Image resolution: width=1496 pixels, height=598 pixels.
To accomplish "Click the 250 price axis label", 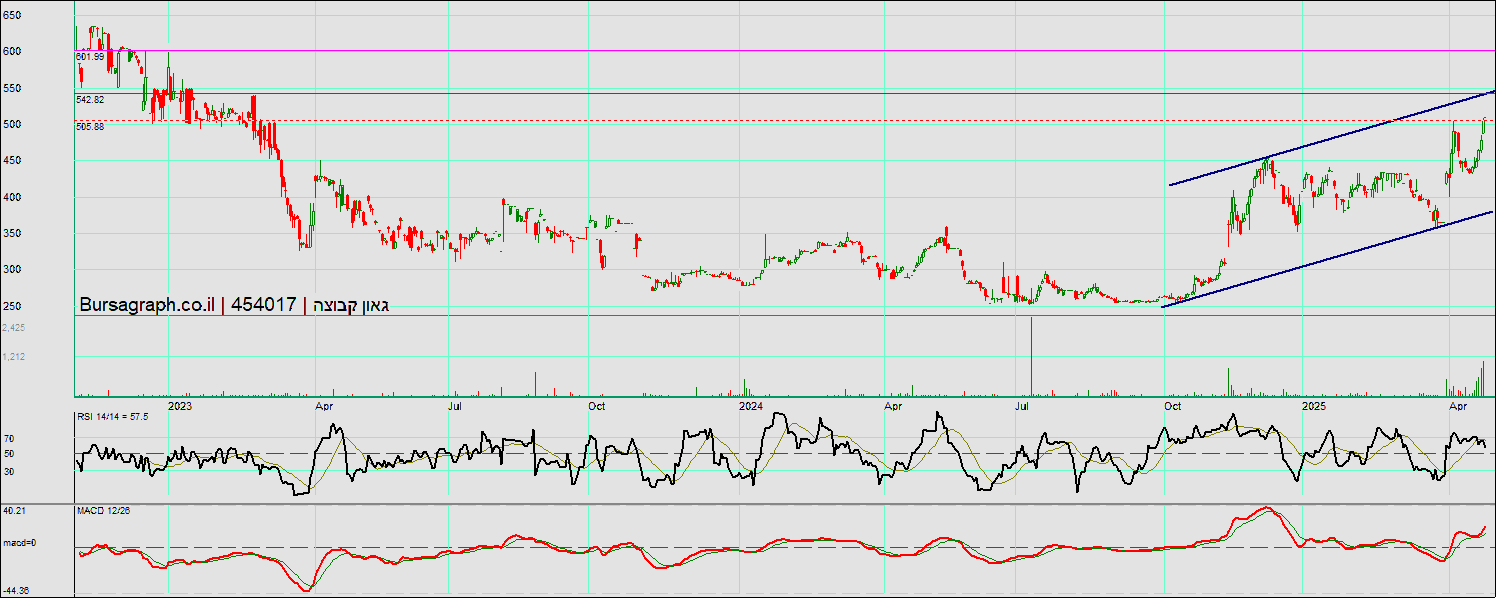I will point(12,307).
